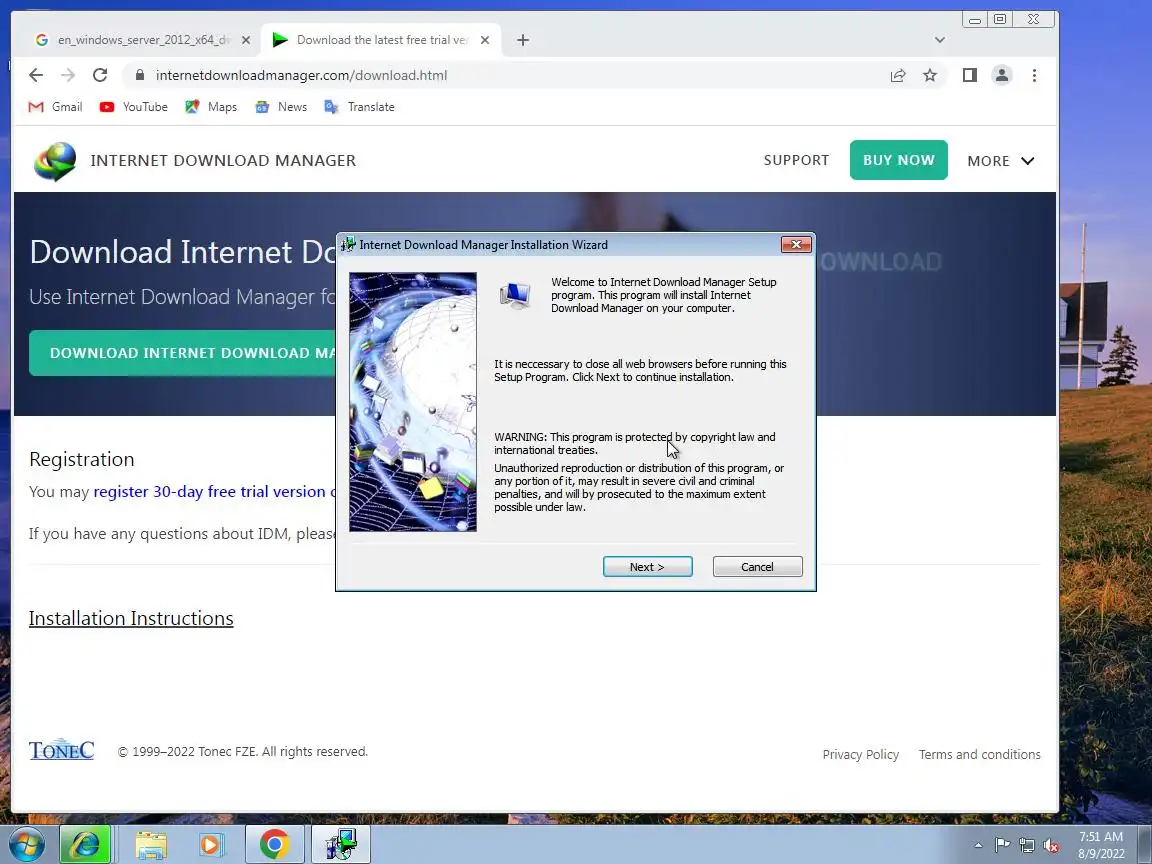Image resolution: width=1152 pixels, height=864 pixels.
Task: Click Next in the IDM Installation Wizard
Action: click(647, 566)
